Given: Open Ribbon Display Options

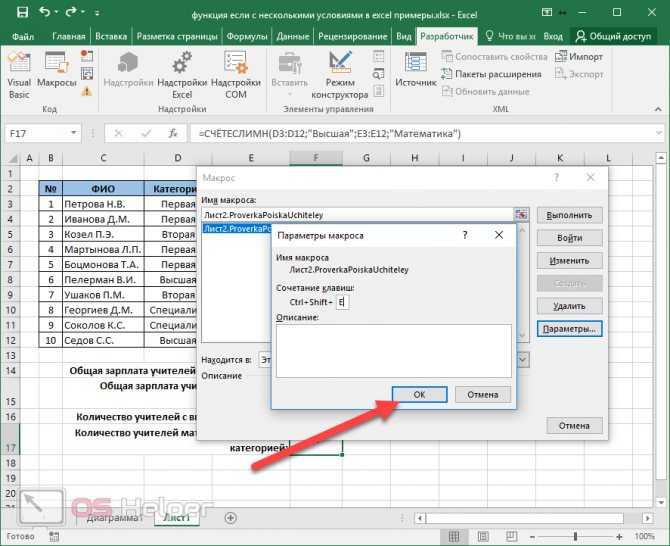Looking at the screenshot, I should [x=547, y=12].
